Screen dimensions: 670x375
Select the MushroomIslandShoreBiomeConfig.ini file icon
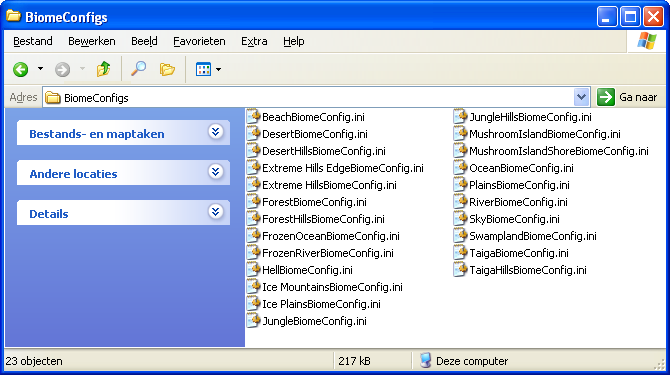pyautogui.click(x=460, y=151)
